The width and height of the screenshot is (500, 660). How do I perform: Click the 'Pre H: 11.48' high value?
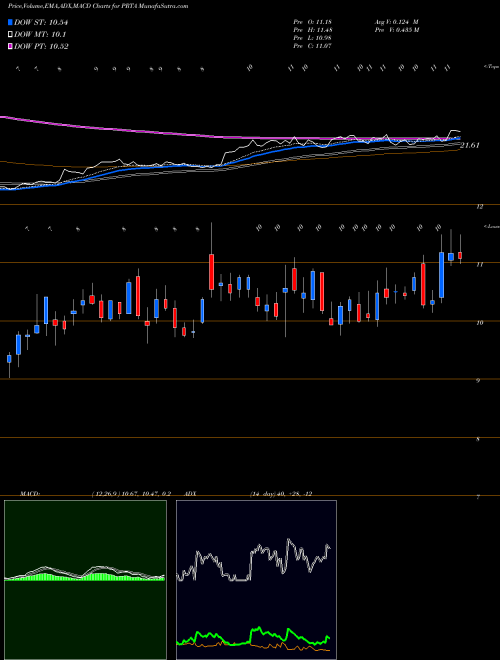click(x=313, y=30)
